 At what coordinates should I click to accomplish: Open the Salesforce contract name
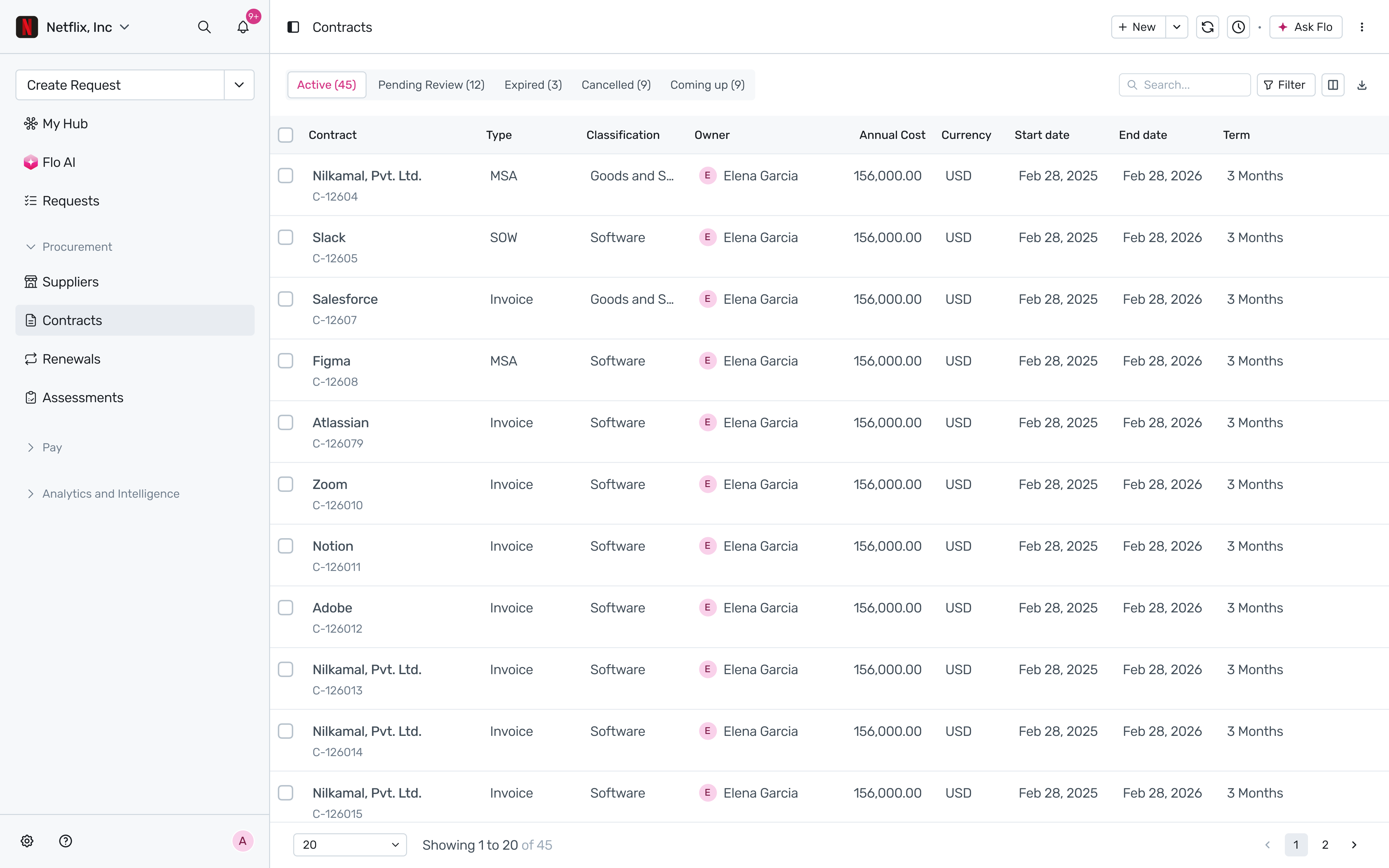(x=345, y=299)
